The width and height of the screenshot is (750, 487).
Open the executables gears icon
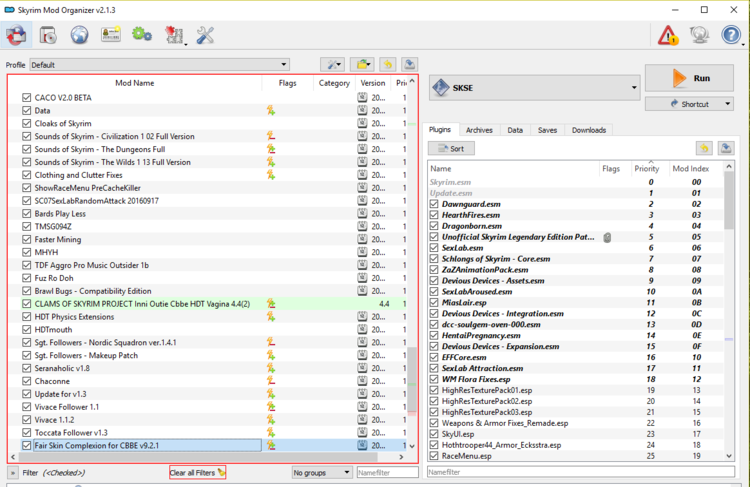[x=142, y=35]
